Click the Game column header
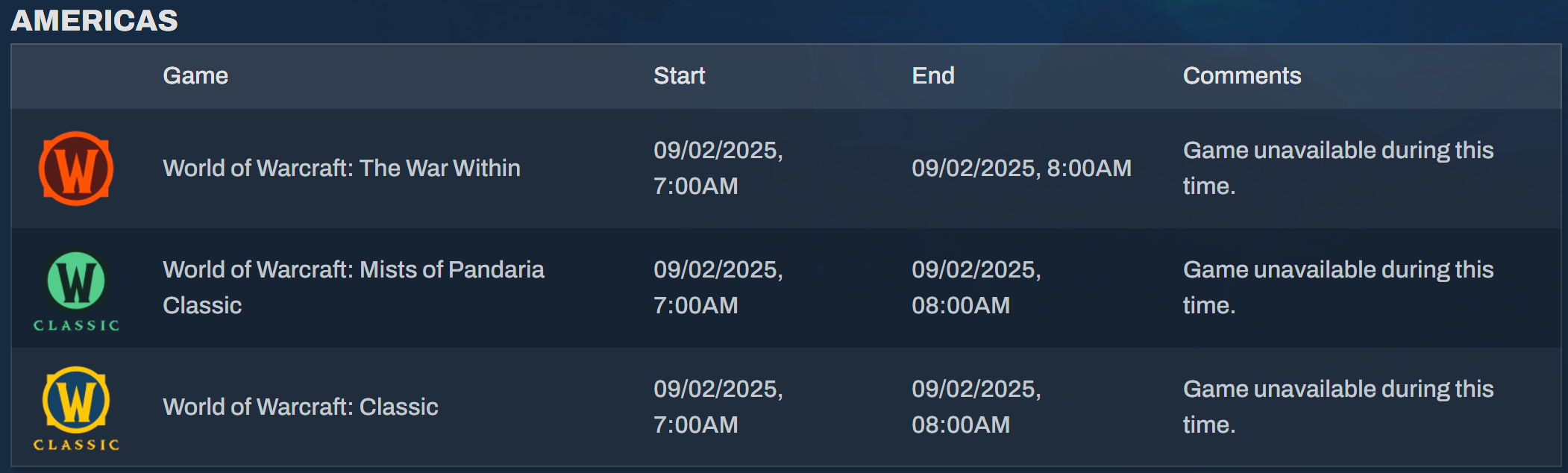Screen dimensions: 1568x473 click(195, 75)
